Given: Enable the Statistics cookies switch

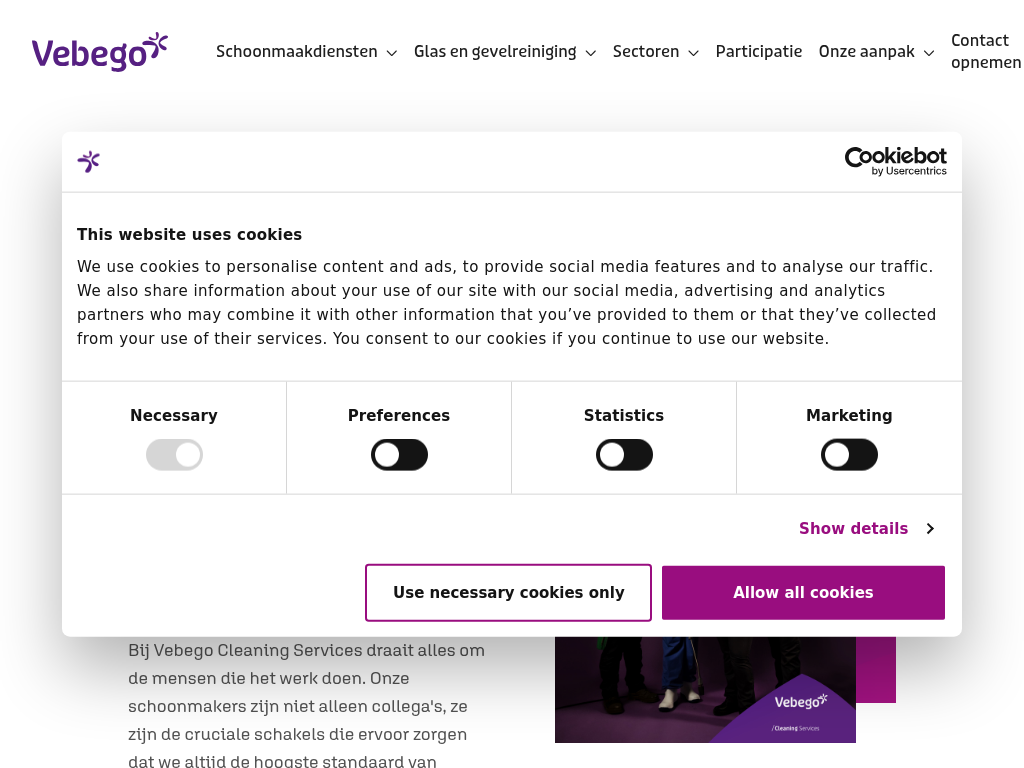Looking at the screenshot, I should (624, 455).
